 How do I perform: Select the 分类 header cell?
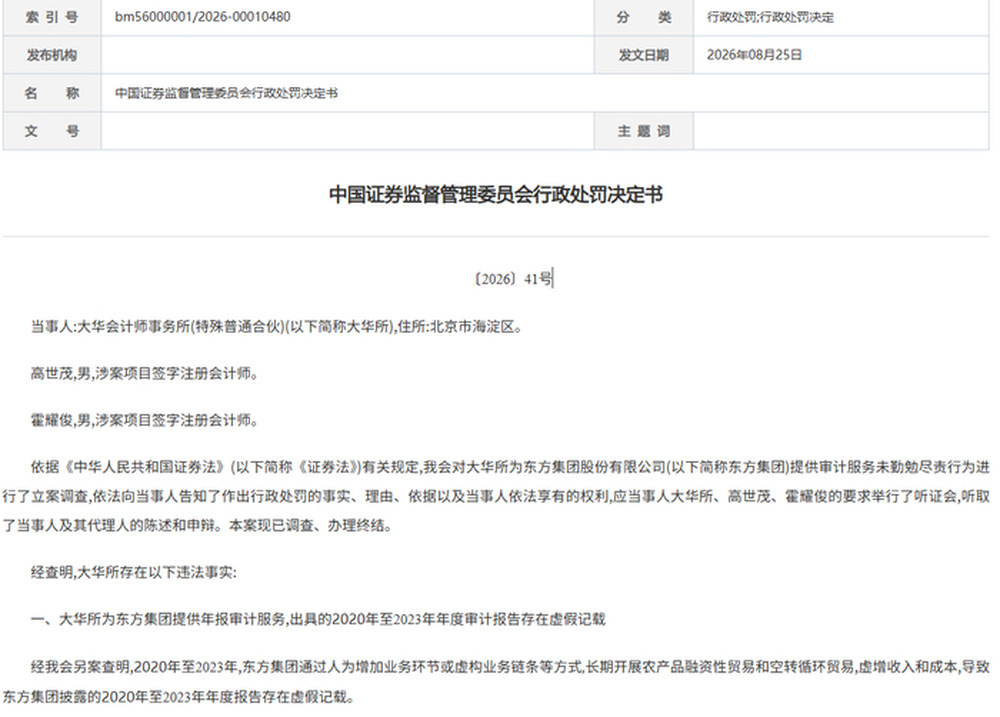coord(644,17)
